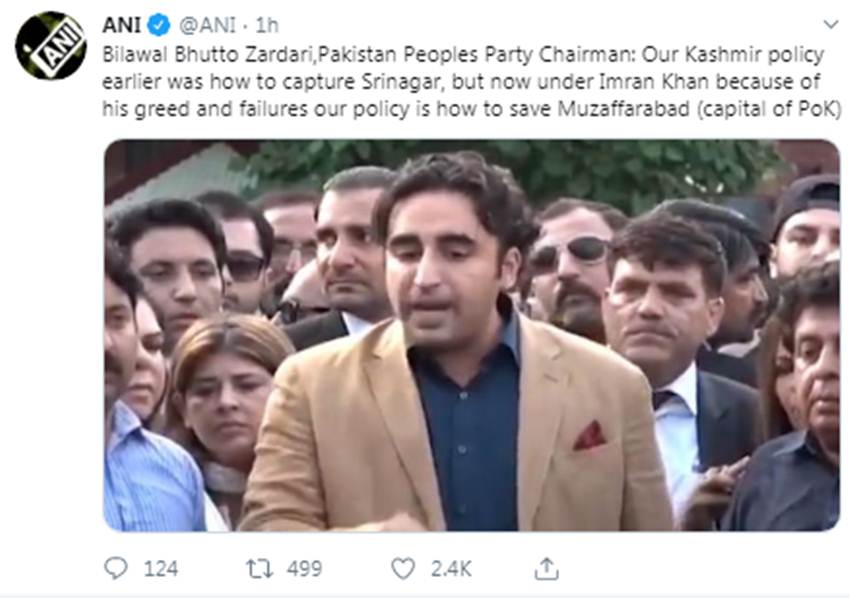
Task: Open the share tweet upload icon
Action: coord(546,569)
